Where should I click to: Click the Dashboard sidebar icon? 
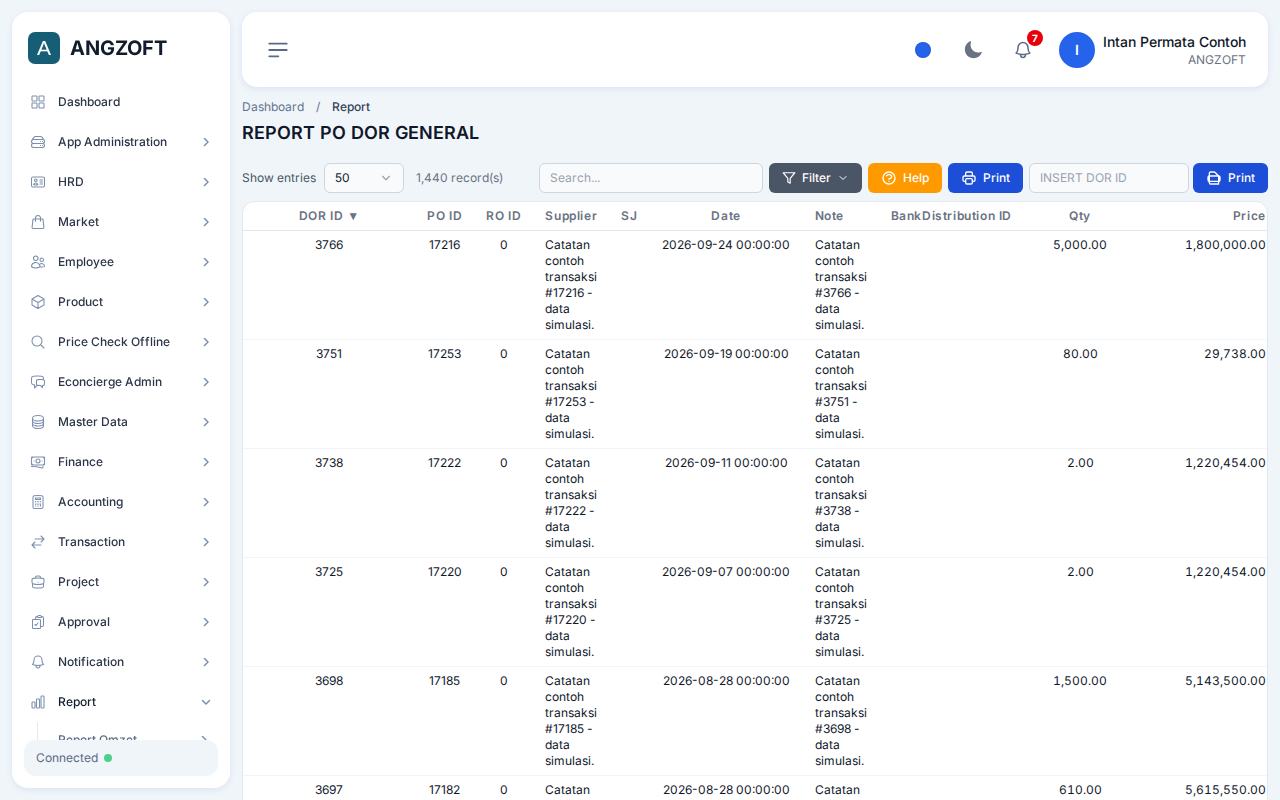38,102
